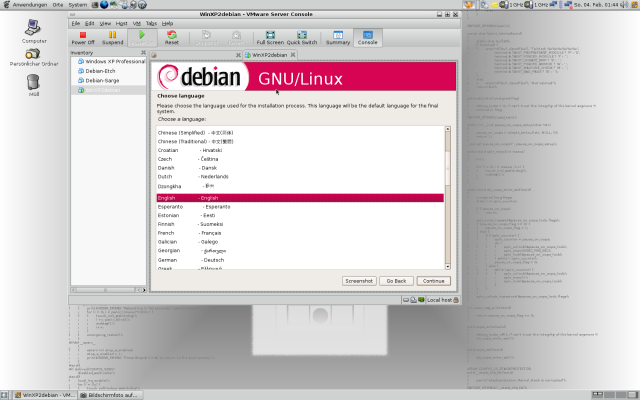Open the Host menu
Screen dimensions: 640x400
(x=121, y=24)
